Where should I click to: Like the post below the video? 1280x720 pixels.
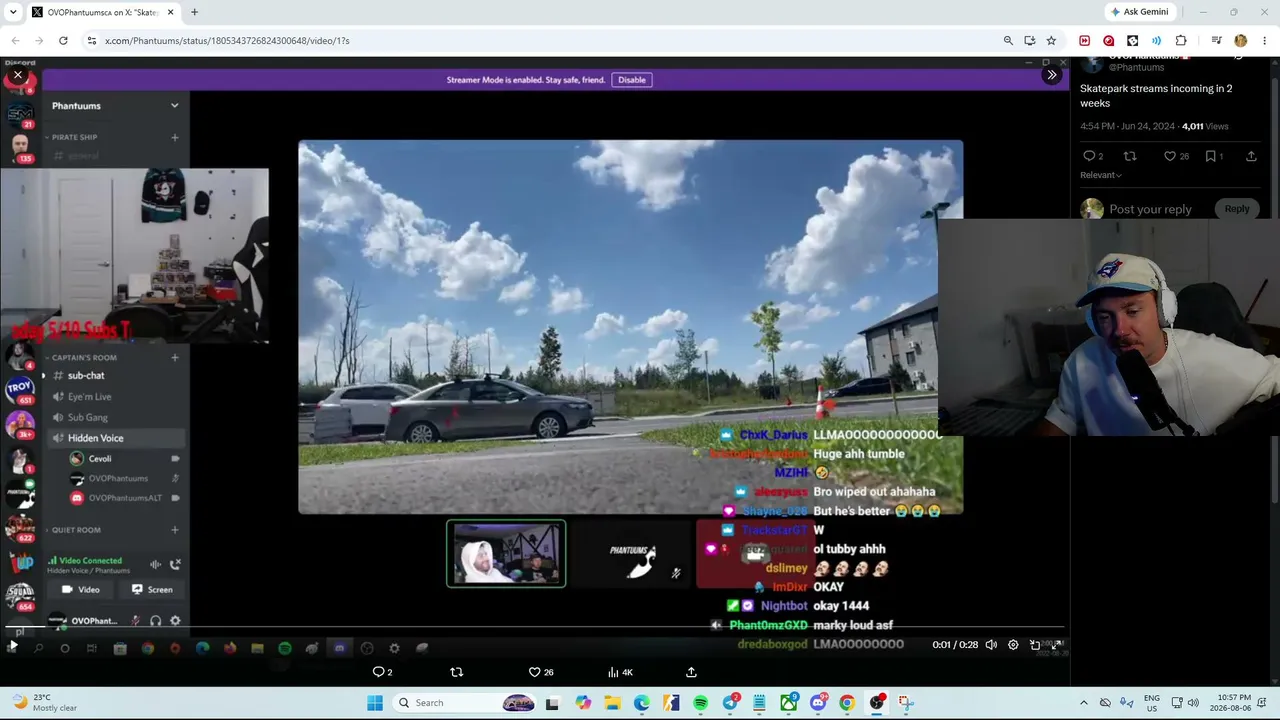click(541, 672)
